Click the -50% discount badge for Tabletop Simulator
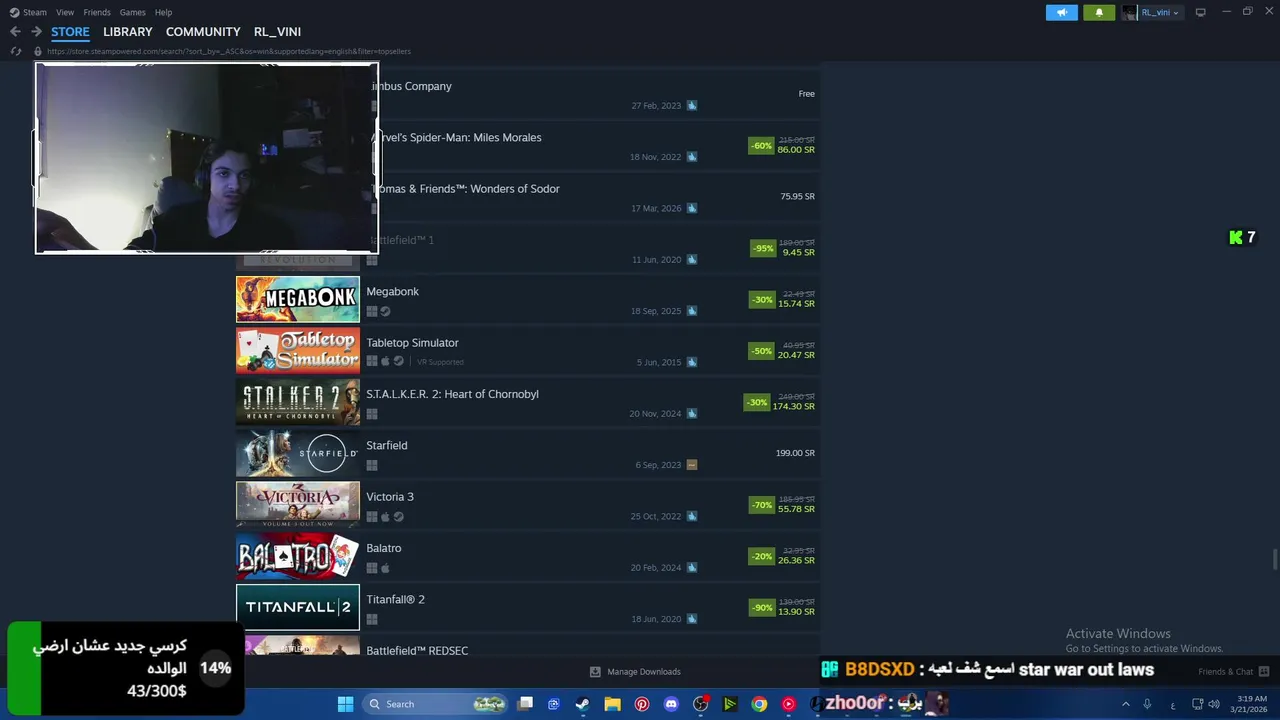The width and height of the screenshot is (1280, 720). click(762, 351)
